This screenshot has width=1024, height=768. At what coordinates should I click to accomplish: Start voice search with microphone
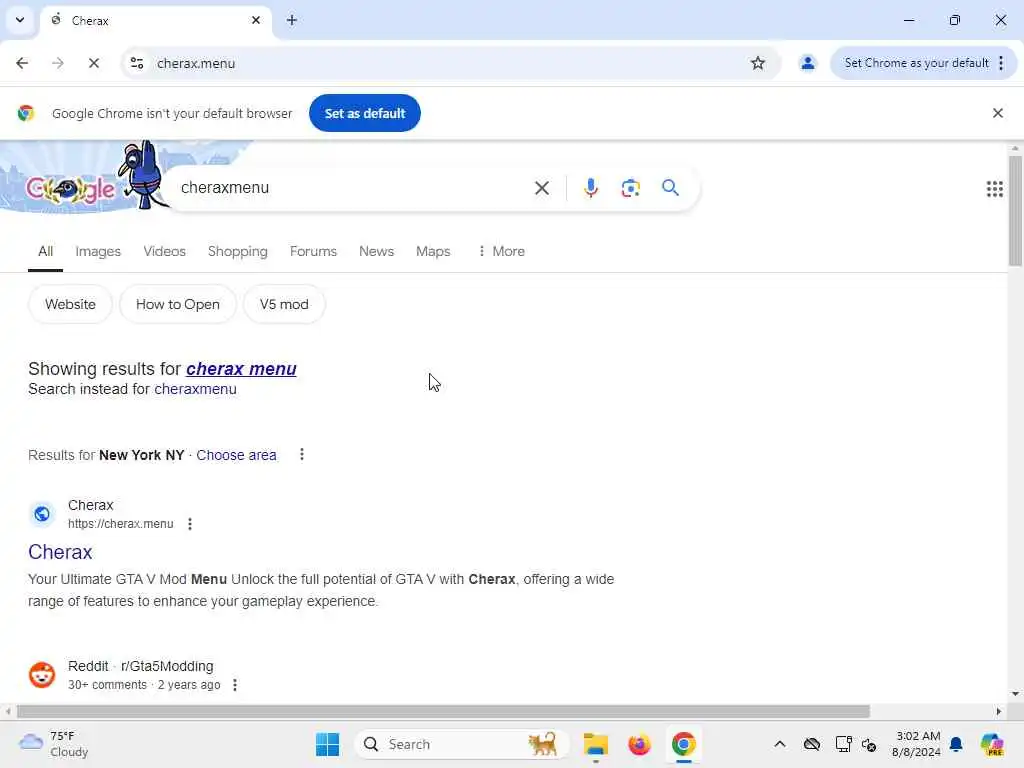point(590,188)
